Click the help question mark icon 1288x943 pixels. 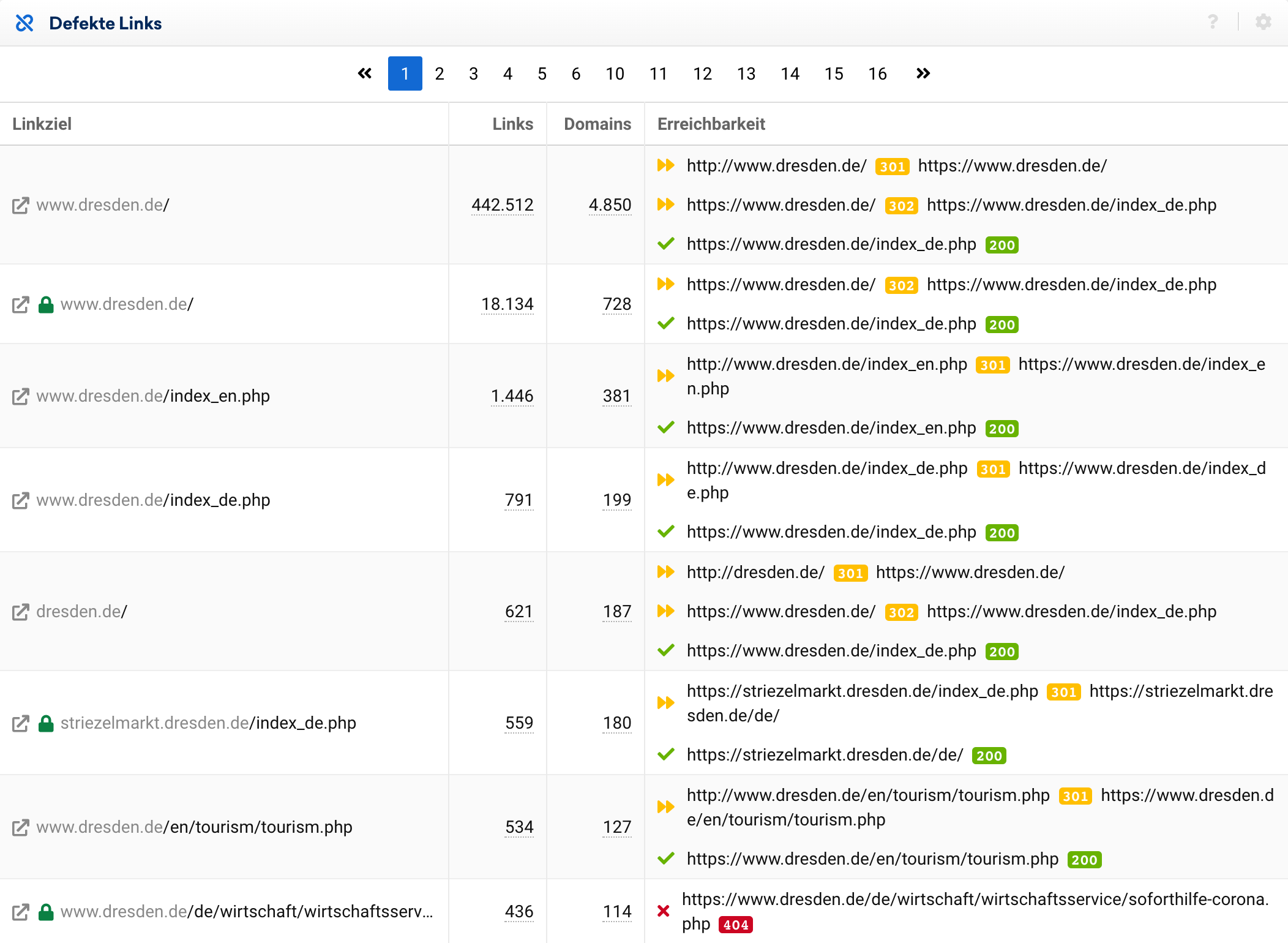pyautogui.click(x=1213, y=23)
